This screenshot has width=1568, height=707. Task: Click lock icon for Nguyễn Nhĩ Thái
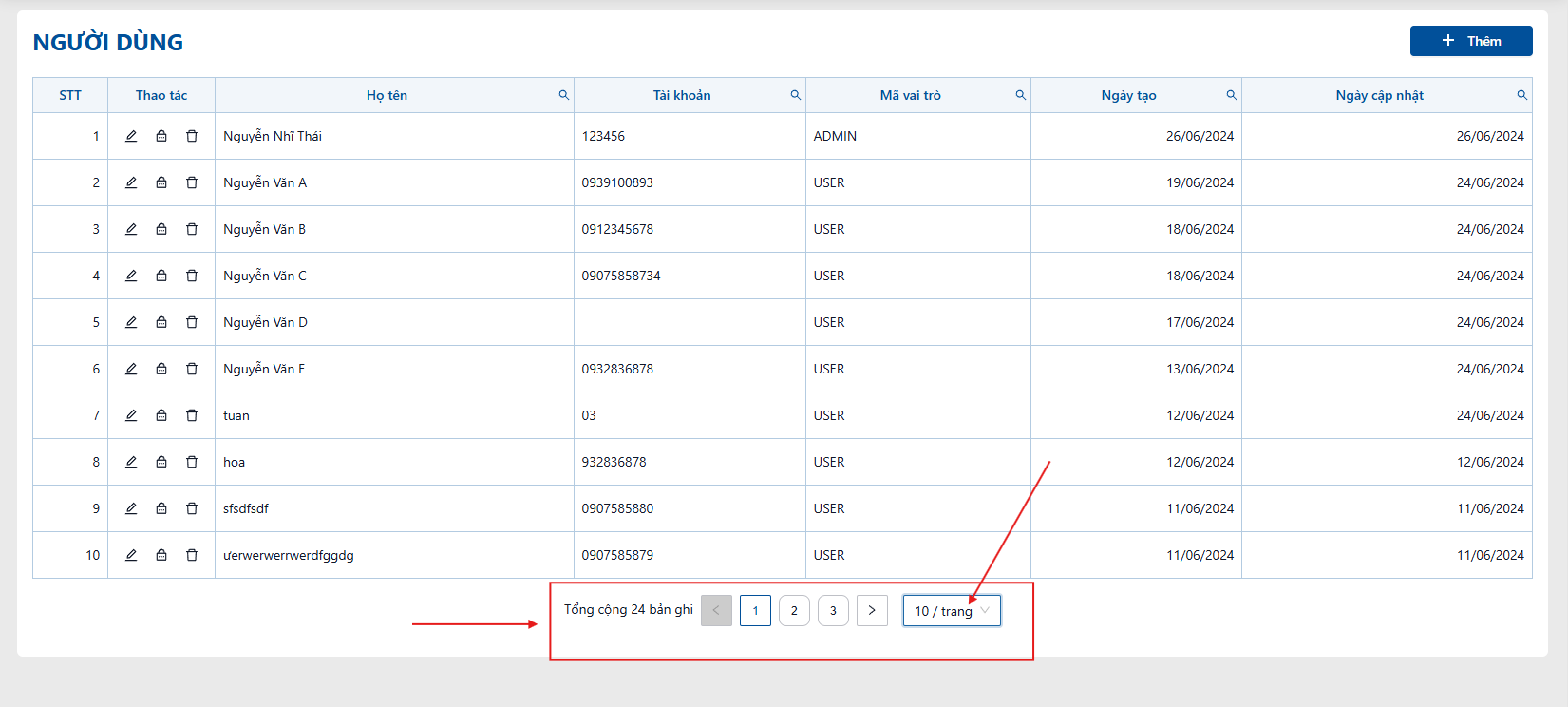click(161, 136)
